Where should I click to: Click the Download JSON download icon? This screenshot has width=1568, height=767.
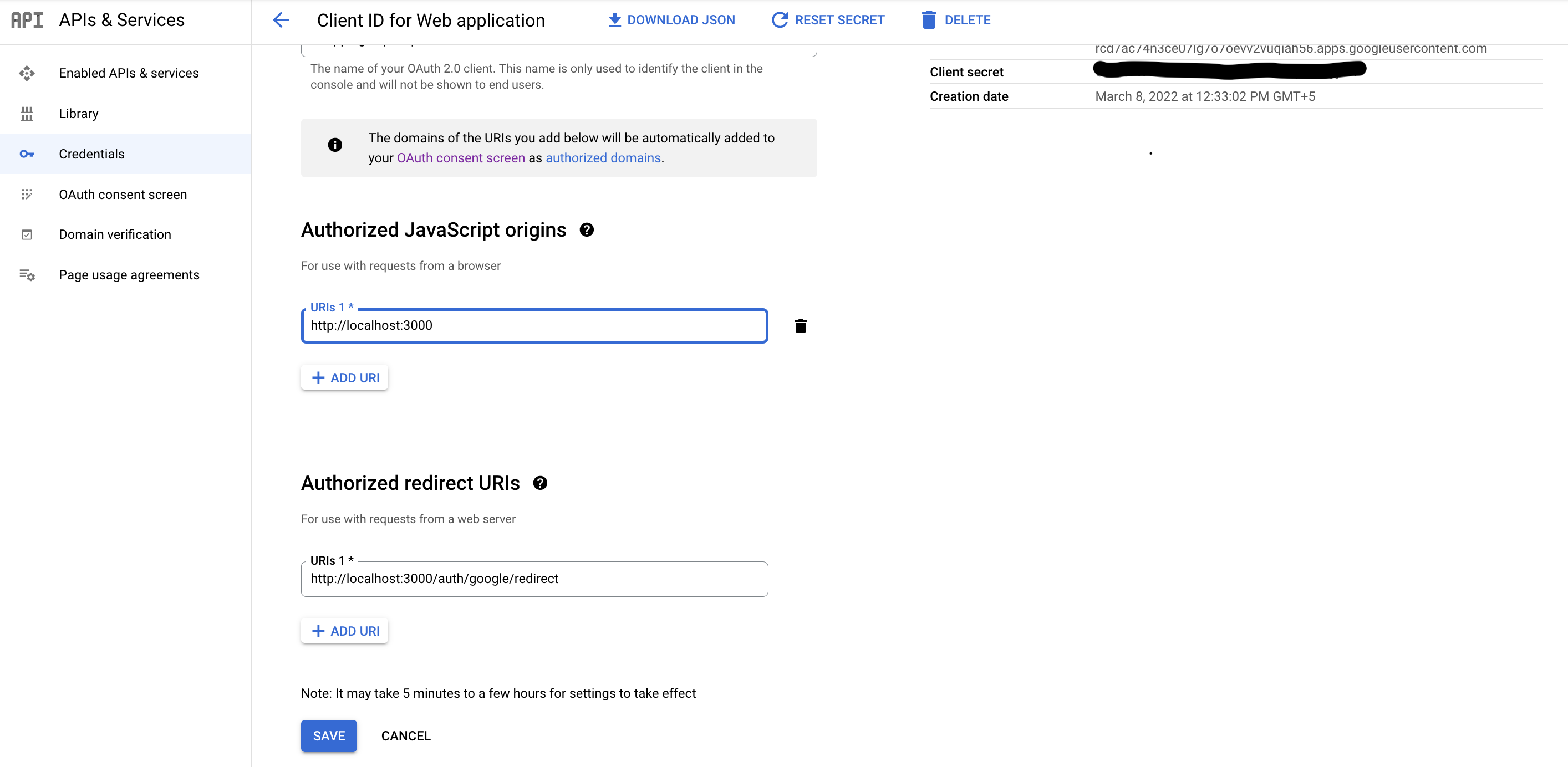click(x=614, y=19)
